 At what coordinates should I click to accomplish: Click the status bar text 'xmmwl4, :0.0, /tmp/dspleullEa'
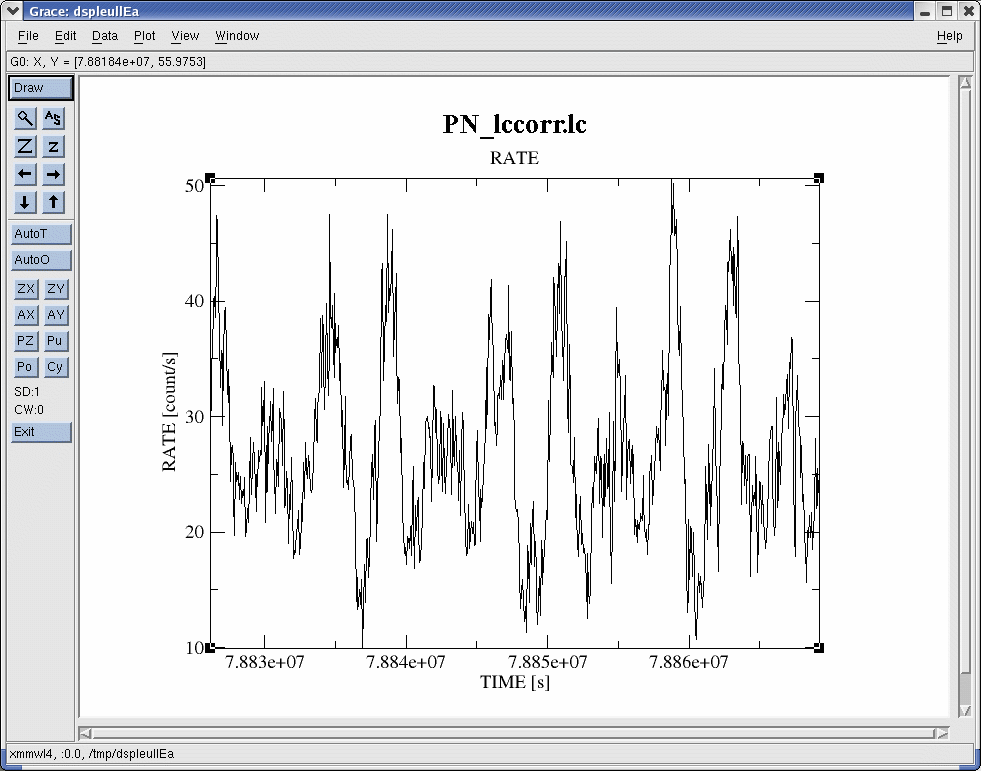point(91,753)
